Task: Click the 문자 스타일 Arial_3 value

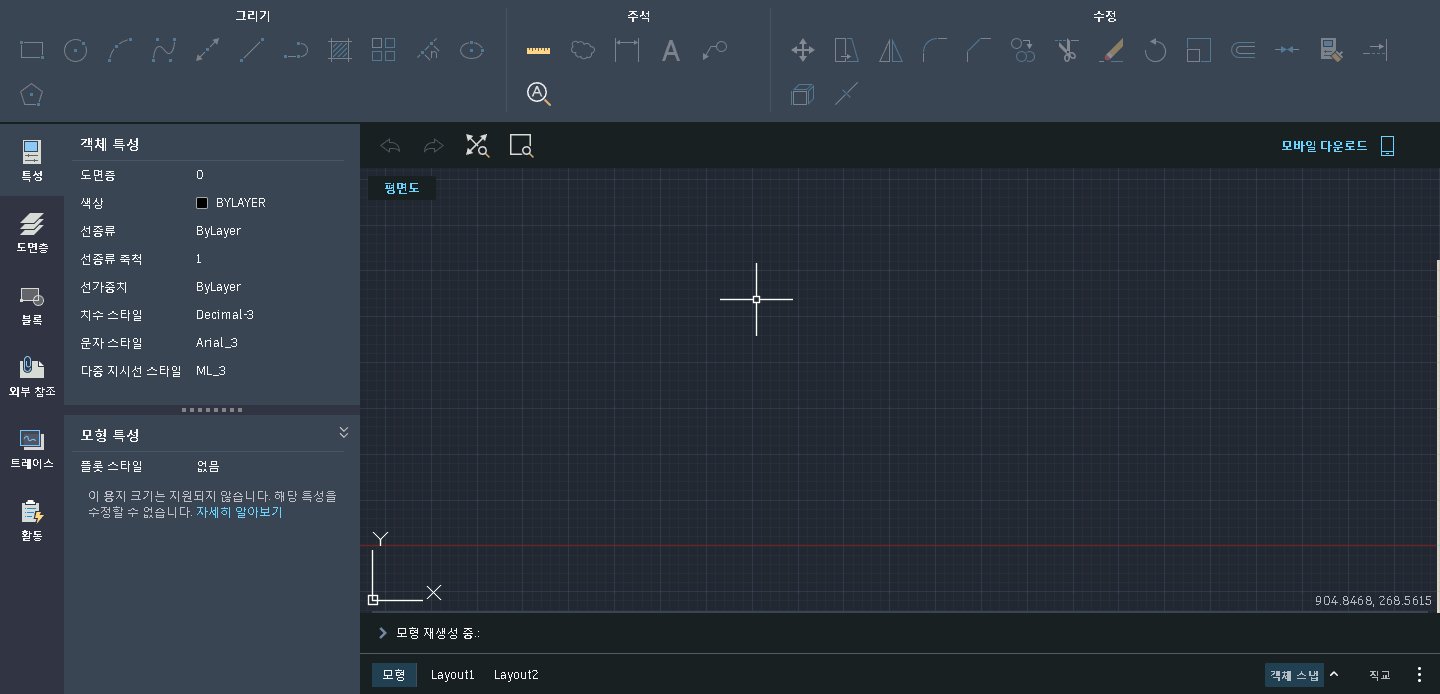Action: (x=218, y=343)
